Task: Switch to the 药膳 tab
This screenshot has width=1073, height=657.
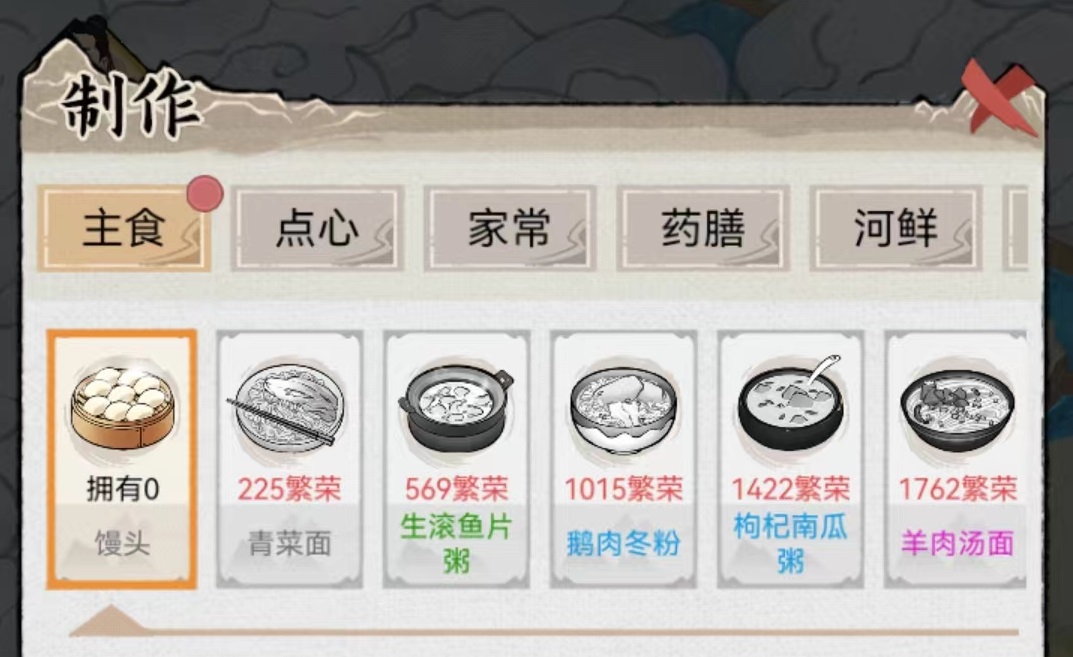Action: coord(703,229)
